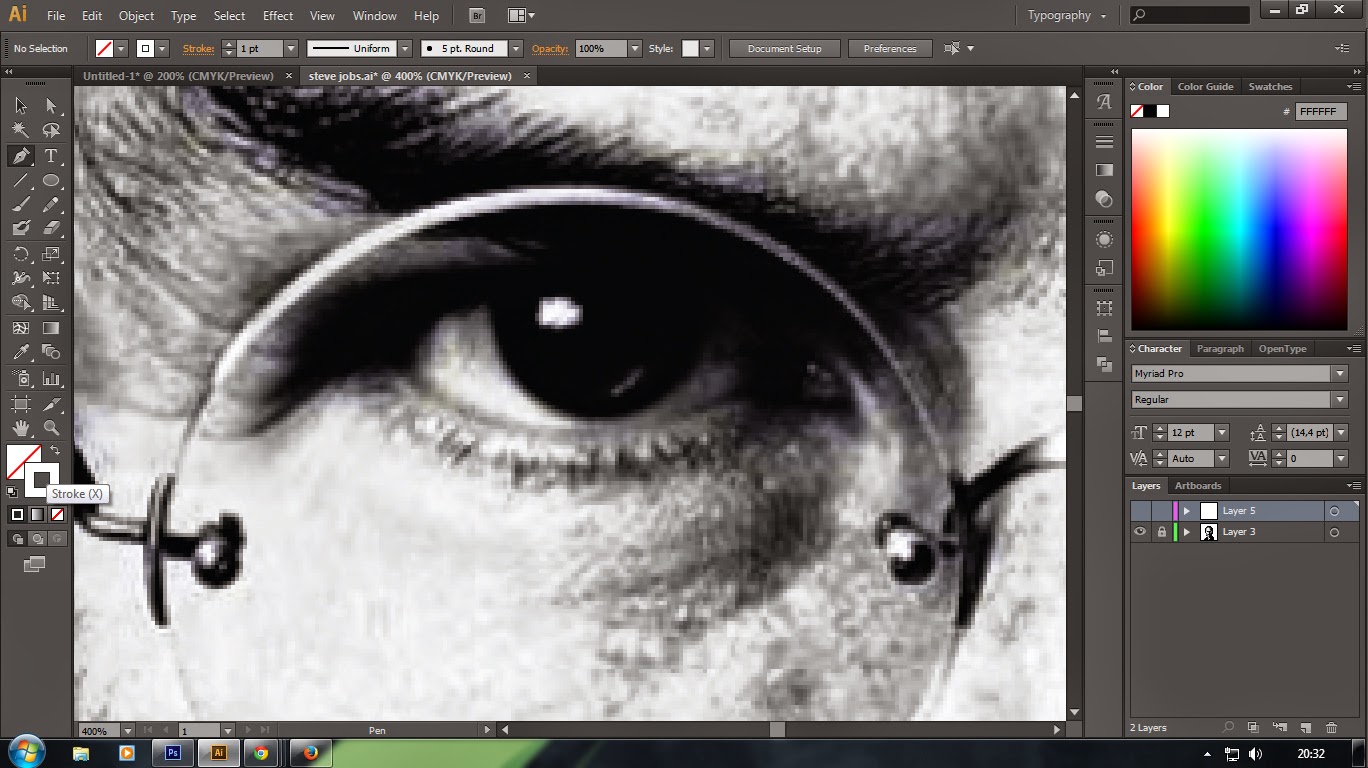This screenshot has width=1368, height=768.
Task: Select the Mesh tool
Action: click(21, 327)
